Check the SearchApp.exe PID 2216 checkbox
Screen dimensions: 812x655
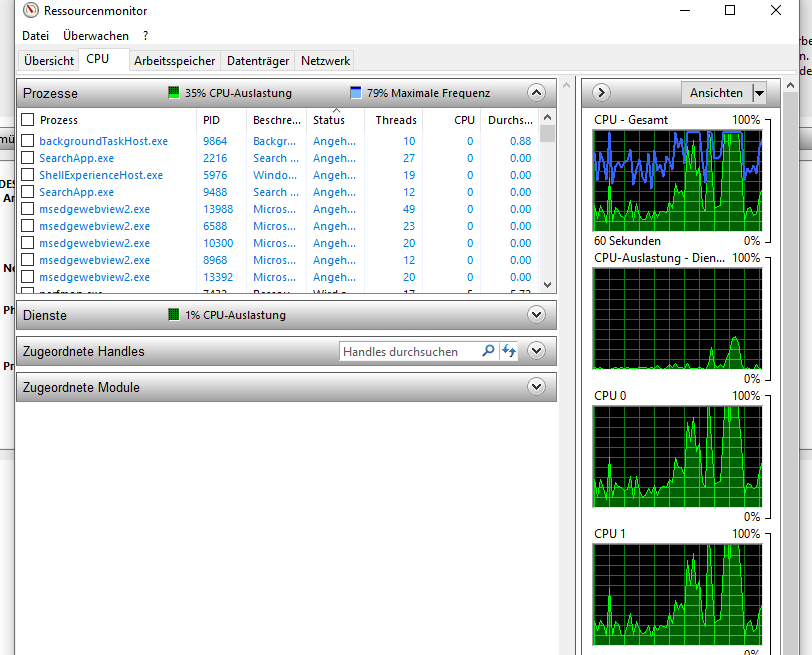(27, 157)
